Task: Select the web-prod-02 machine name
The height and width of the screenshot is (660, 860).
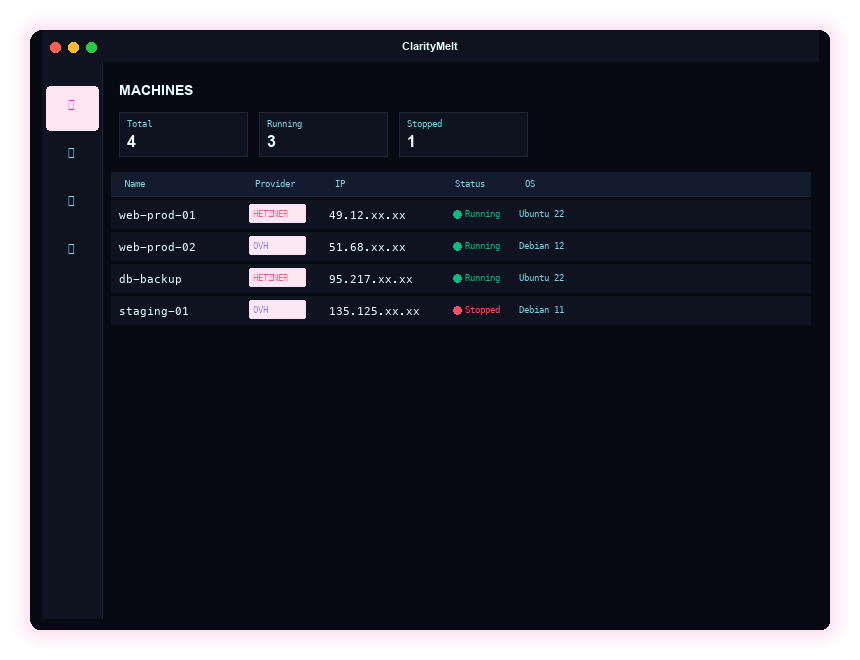Action: (x=157, y=247)
